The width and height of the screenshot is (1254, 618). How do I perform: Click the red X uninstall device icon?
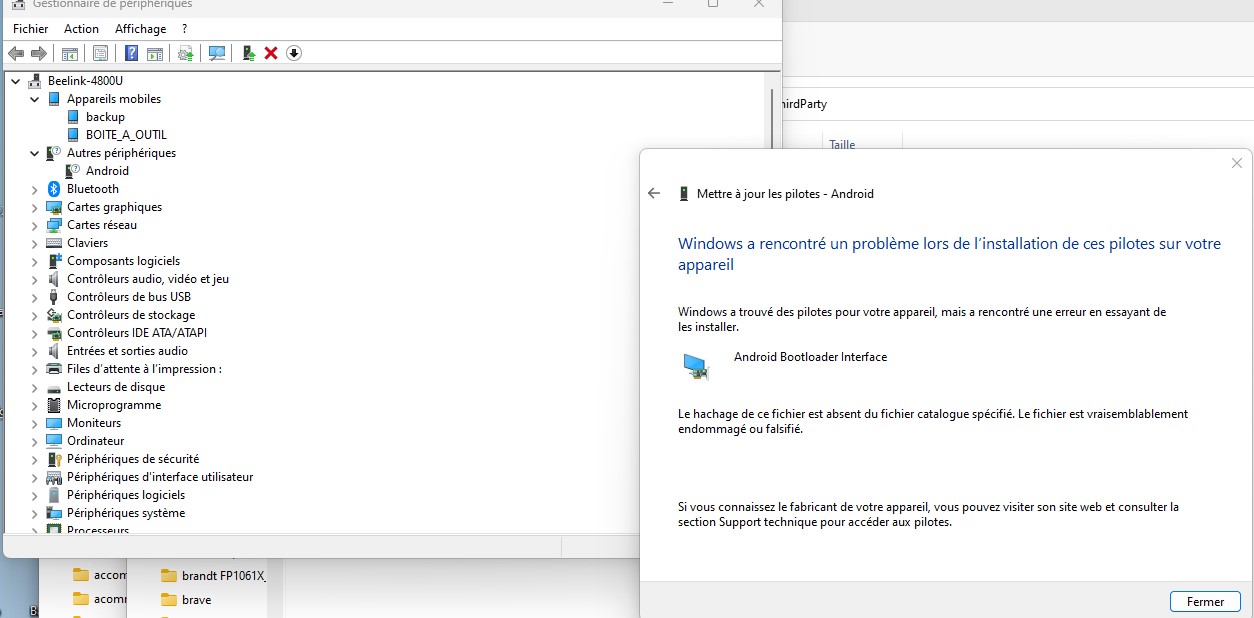(x=271, y=53)
